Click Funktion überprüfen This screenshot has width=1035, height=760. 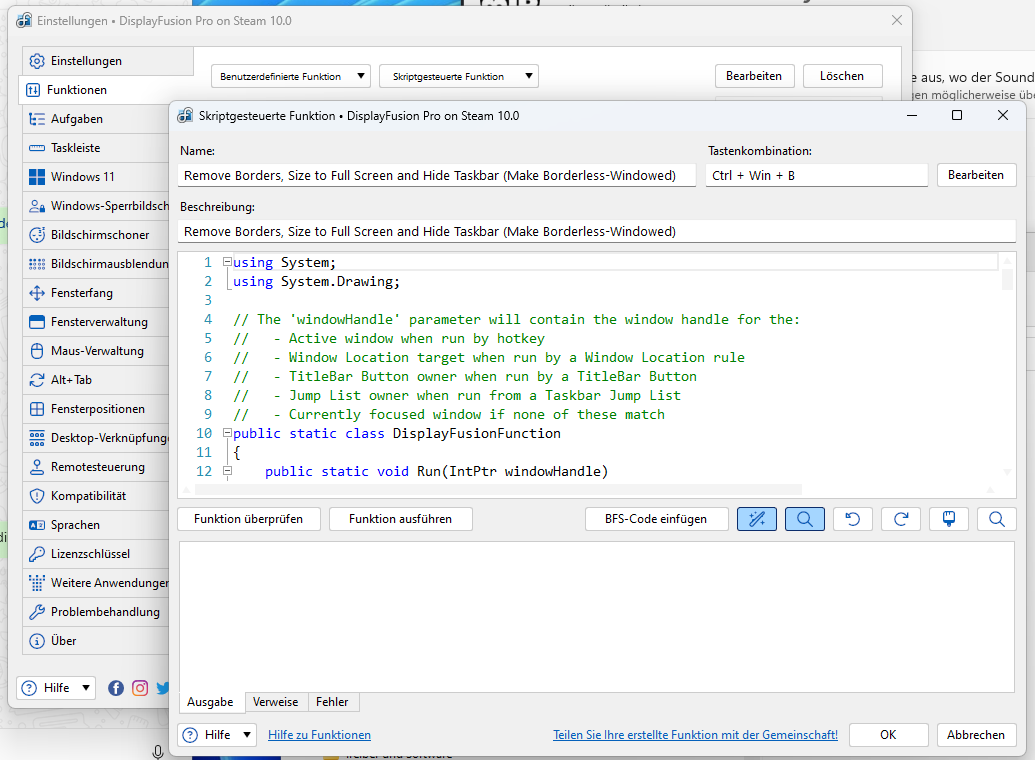coord(249,519)
